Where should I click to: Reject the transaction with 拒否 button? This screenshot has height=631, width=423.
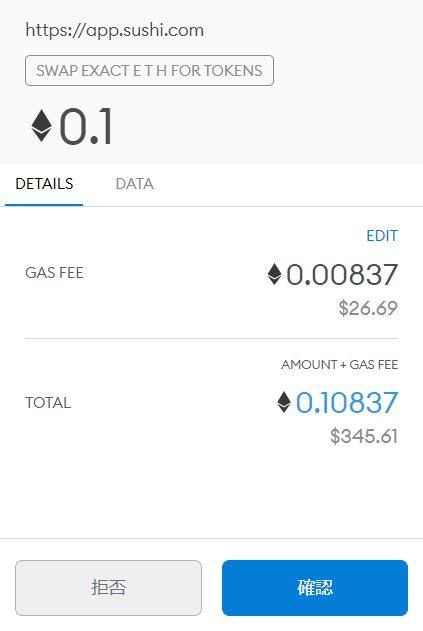(108, 588)
